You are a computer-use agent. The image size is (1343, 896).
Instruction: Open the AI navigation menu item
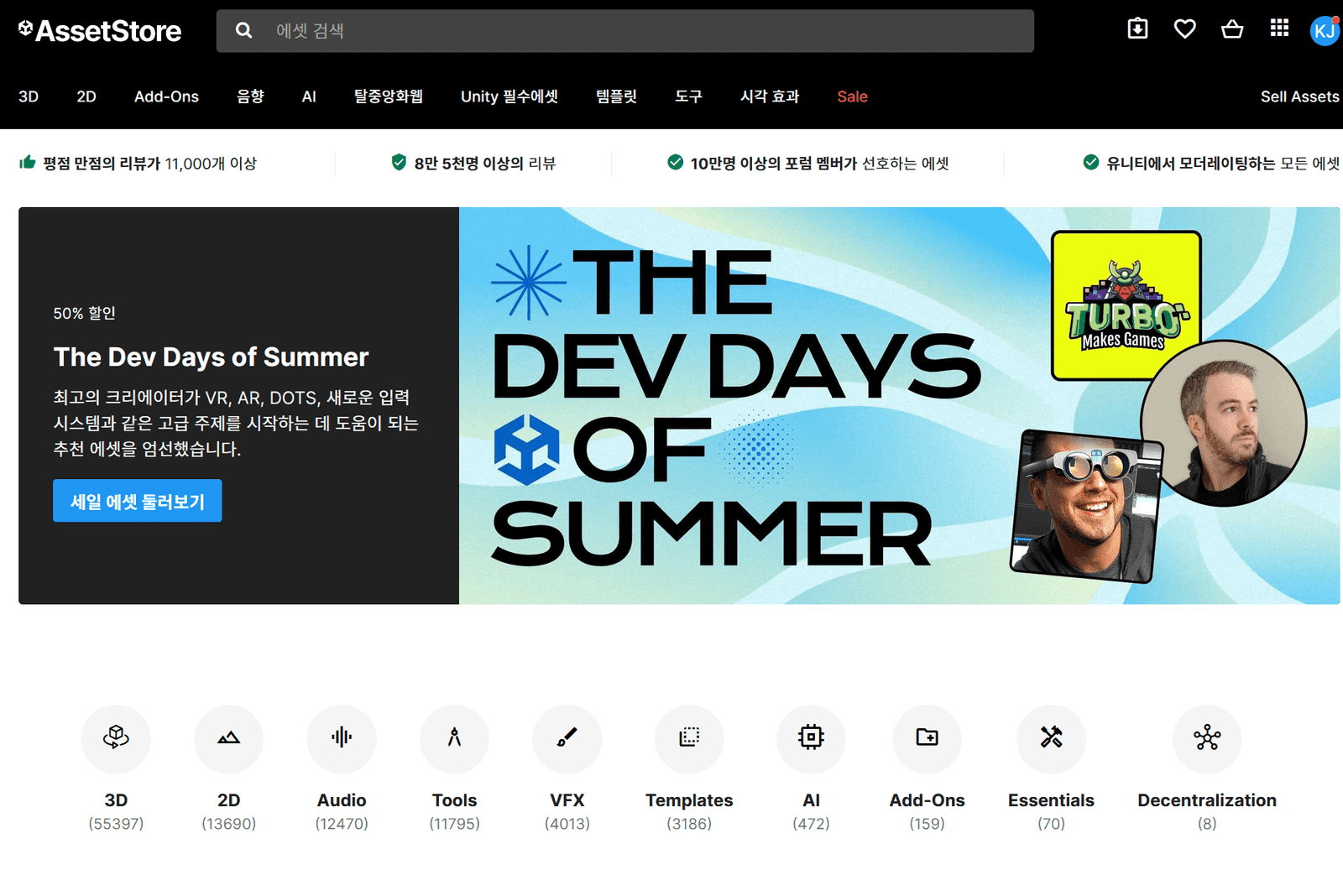[309, 96]
